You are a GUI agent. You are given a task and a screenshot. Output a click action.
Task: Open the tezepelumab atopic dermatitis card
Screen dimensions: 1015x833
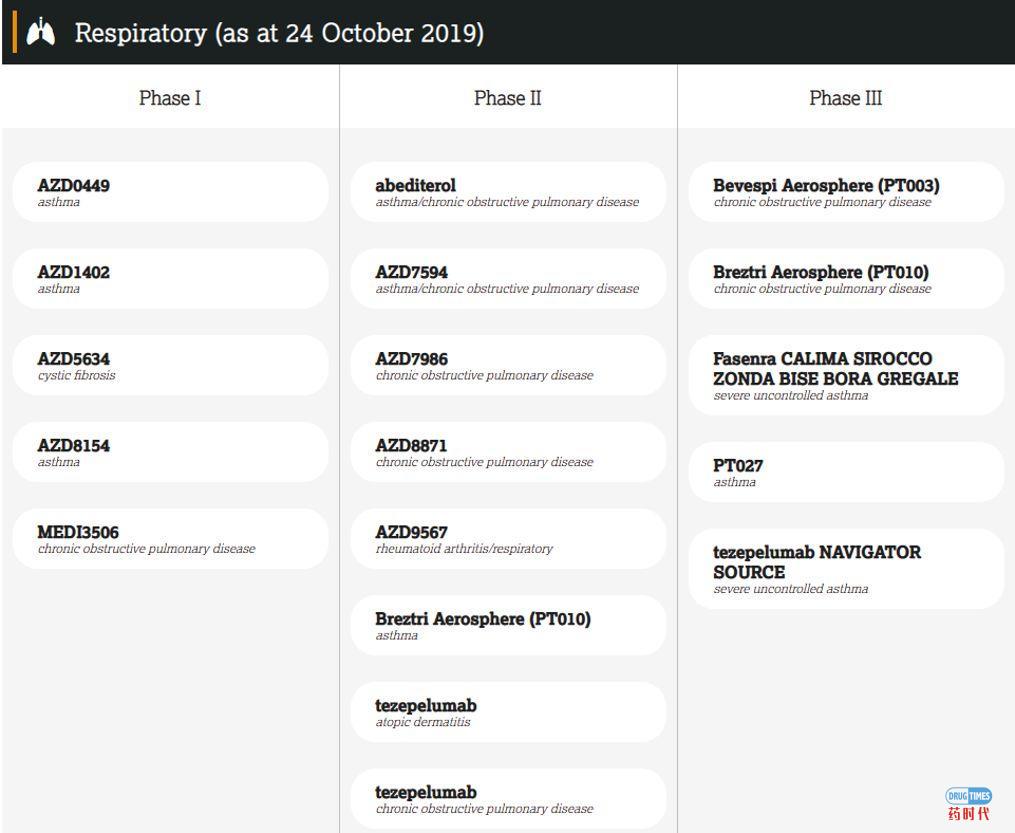point(508,713)
